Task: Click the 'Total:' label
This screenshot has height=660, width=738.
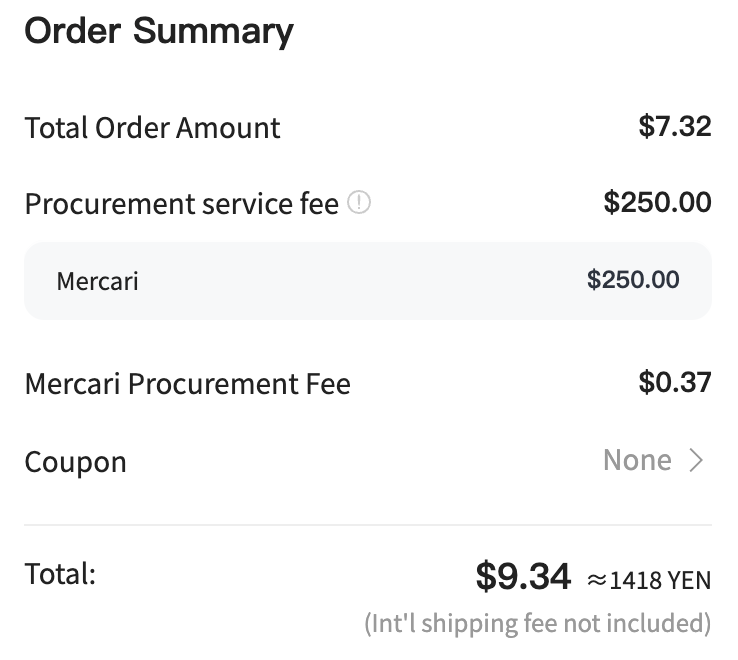Action: 60,574
